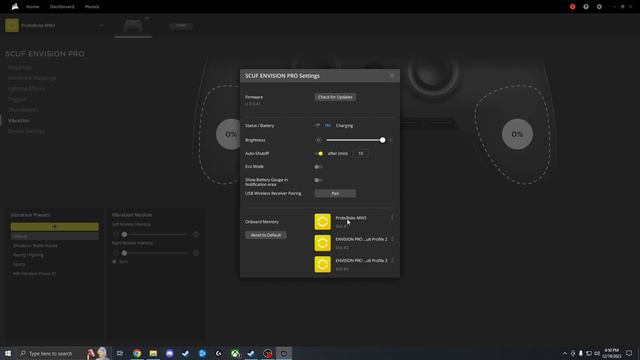Add a new vibration preset with plus button
This screenshot has width=640, height=360.
coord(55,227)
